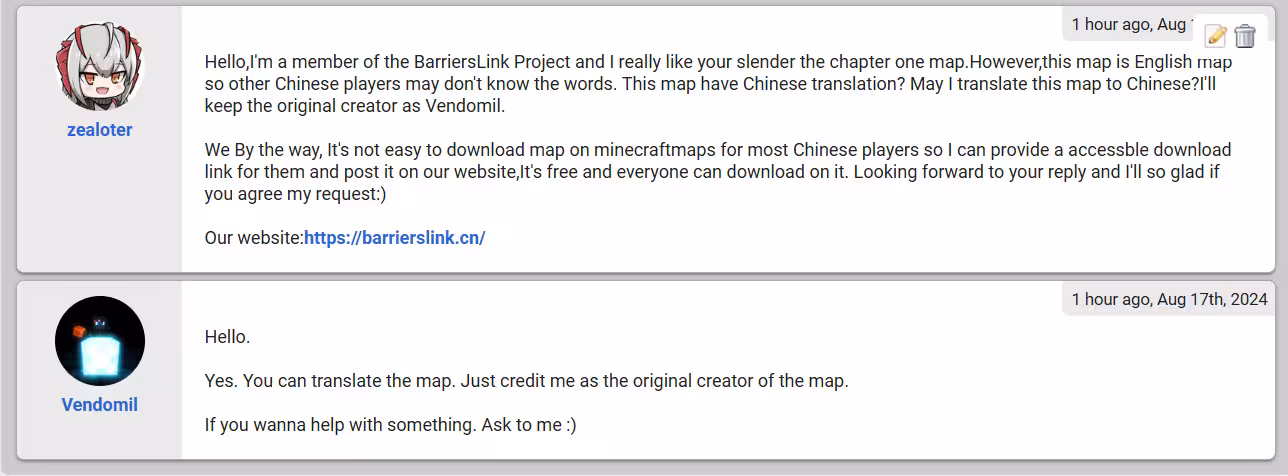The image size is (1288, 476).
Task: Click the 'Yes. You can translate the map' line
Action: (x=526, y=381)
